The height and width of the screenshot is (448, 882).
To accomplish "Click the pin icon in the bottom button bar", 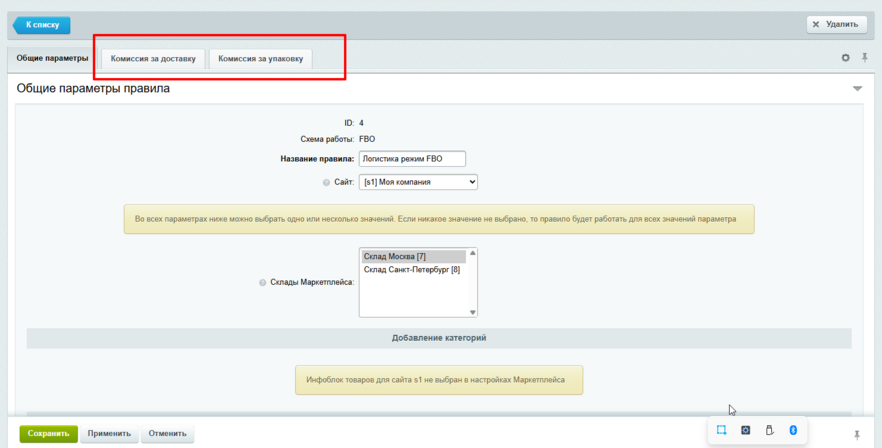I will (857, 435).
